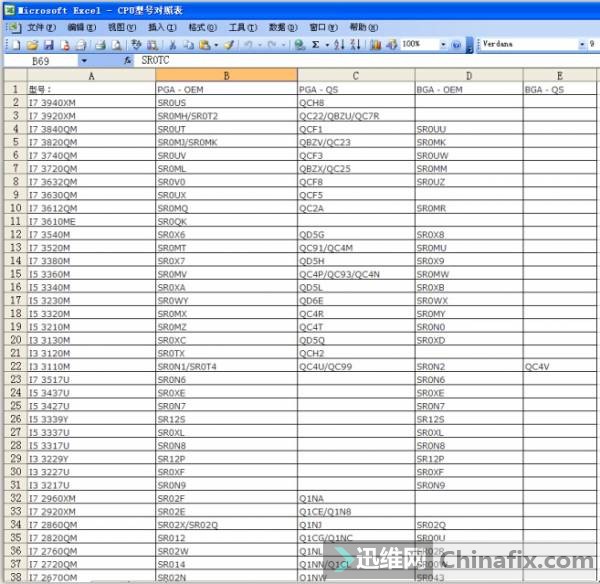600x584 pixels.
Task: Expand the AutoSum functions dropdown
Action: tap(327, 45)
